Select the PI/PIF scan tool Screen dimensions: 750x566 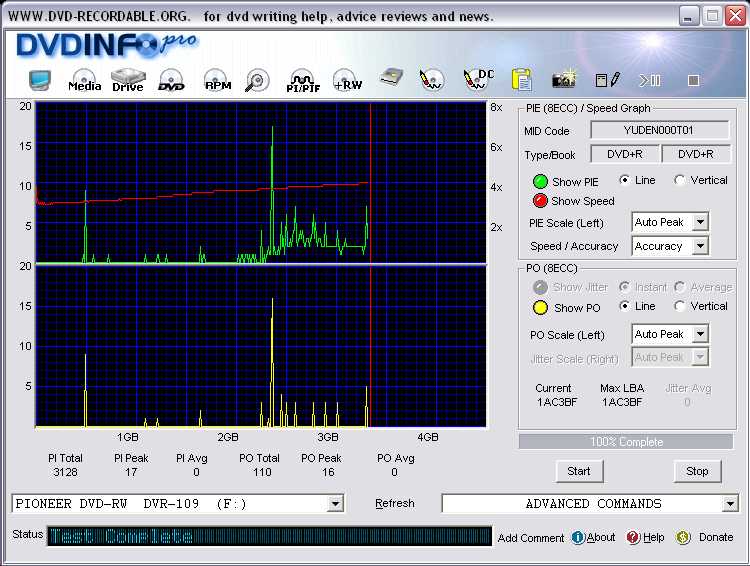pyautogui.click(x=303, y=80)
